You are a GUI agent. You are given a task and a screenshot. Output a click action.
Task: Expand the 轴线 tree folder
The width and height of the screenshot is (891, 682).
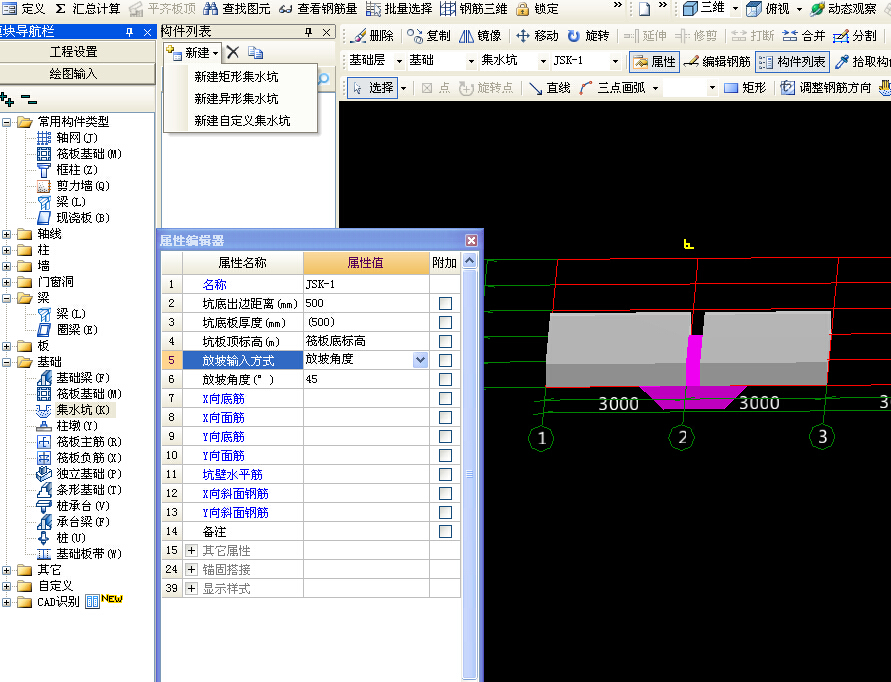(6, 234)
